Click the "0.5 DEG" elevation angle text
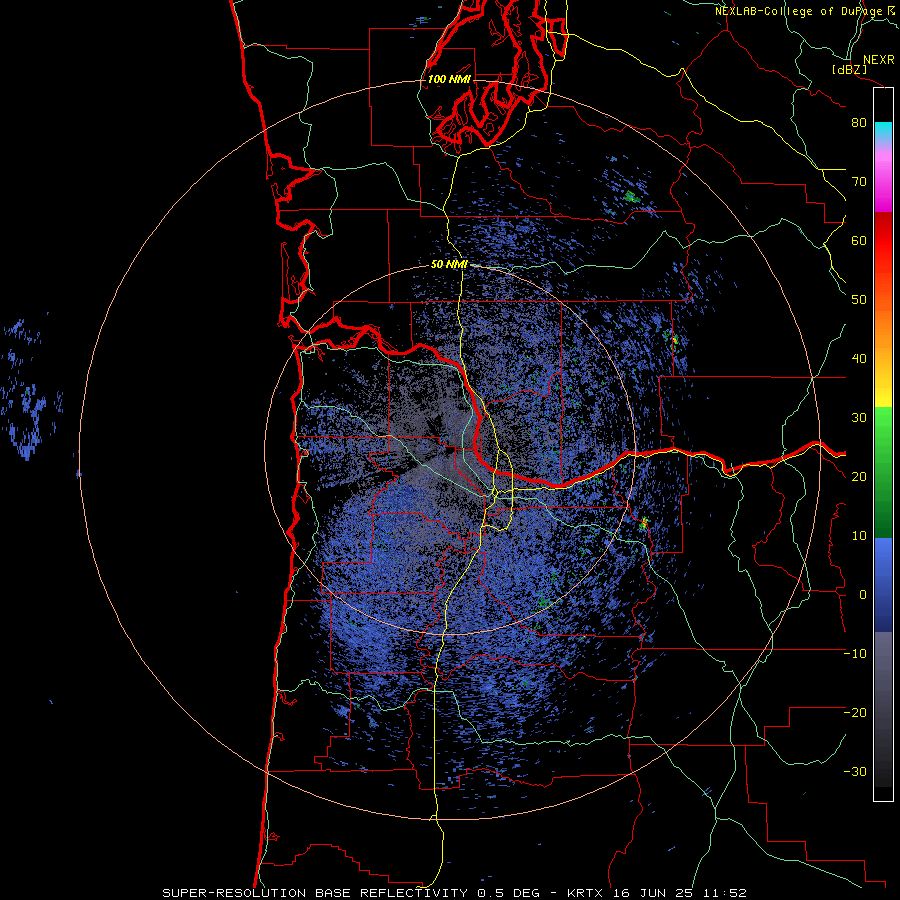The height and width of the screenshot is (900, 900). [508, 893]
